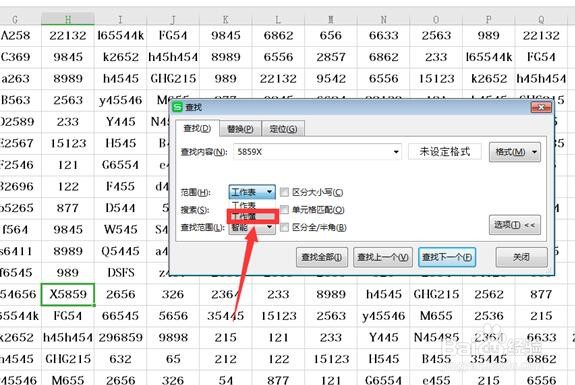The height and width of the screenshot is (385, 575).
Task: Select the cell containing 2562
Action: point(488,294)
